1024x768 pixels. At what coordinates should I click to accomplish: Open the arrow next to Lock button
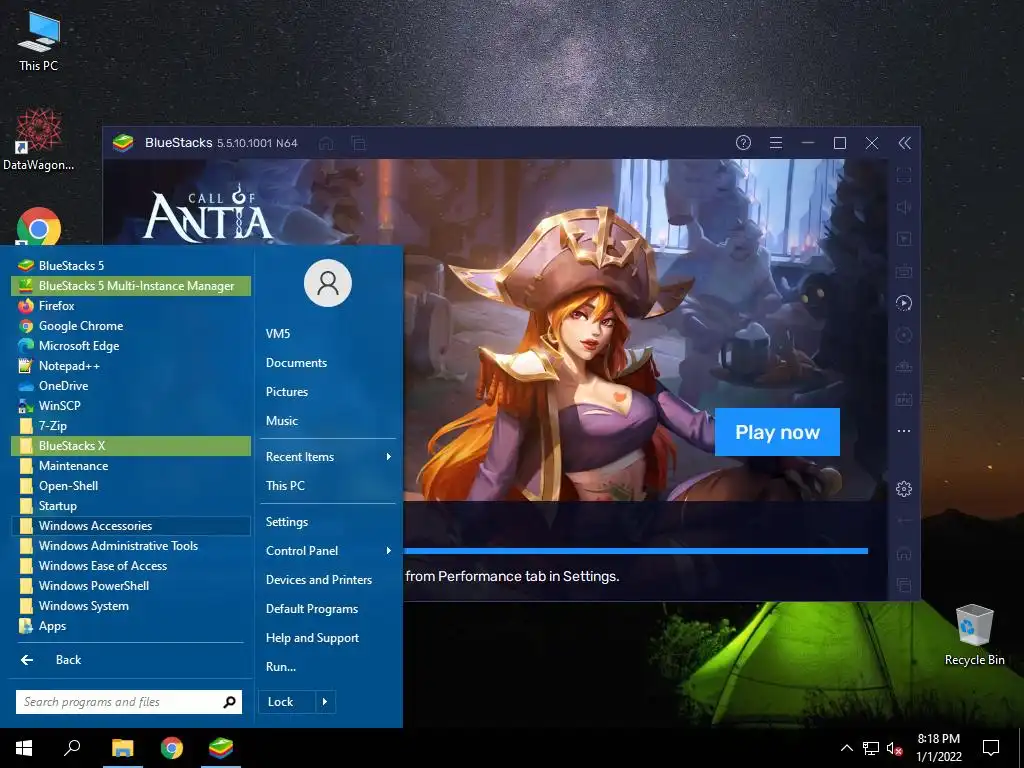point(325,702)
